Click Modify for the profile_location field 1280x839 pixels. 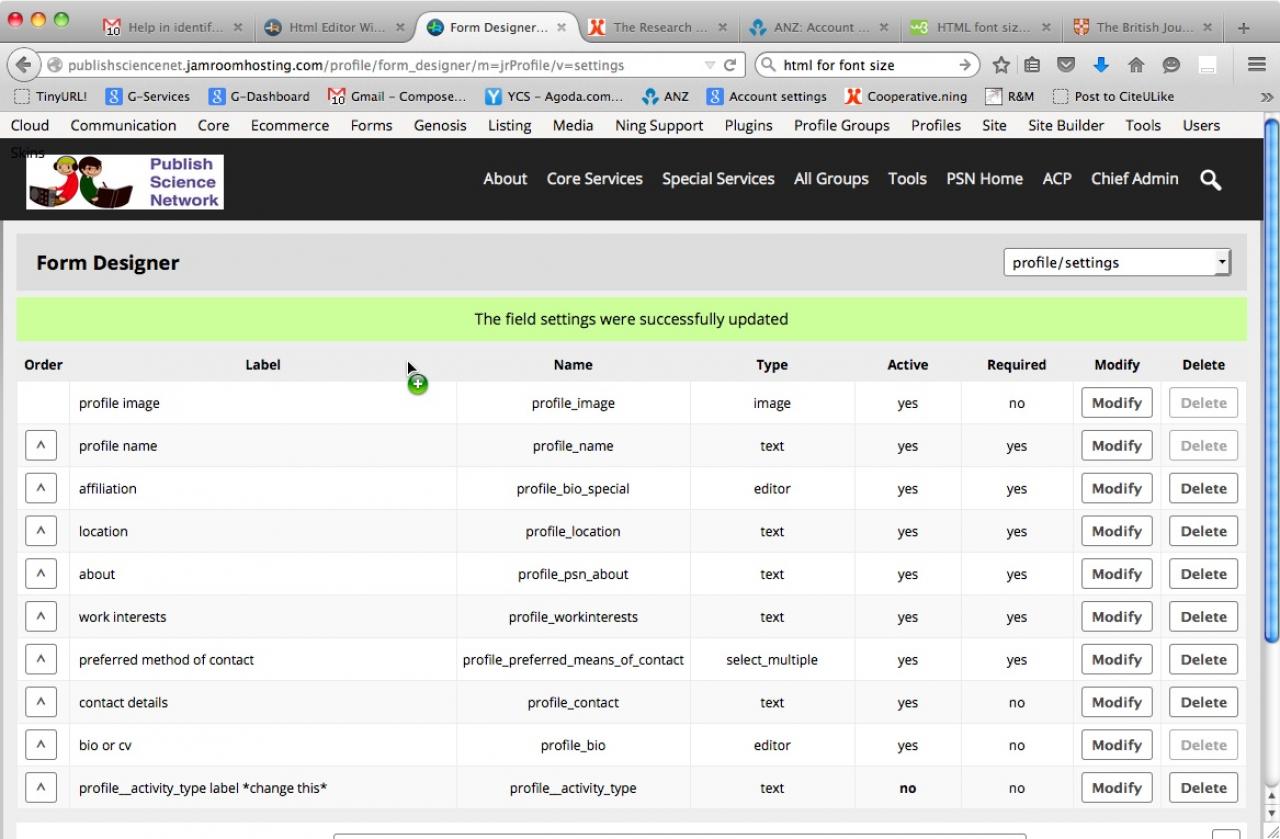(x=1116, y=532)
